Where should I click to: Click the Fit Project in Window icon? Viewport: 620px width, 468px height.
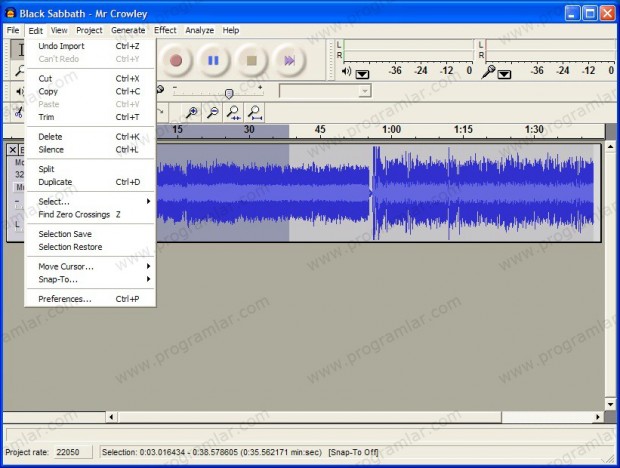tap(255, 113)
